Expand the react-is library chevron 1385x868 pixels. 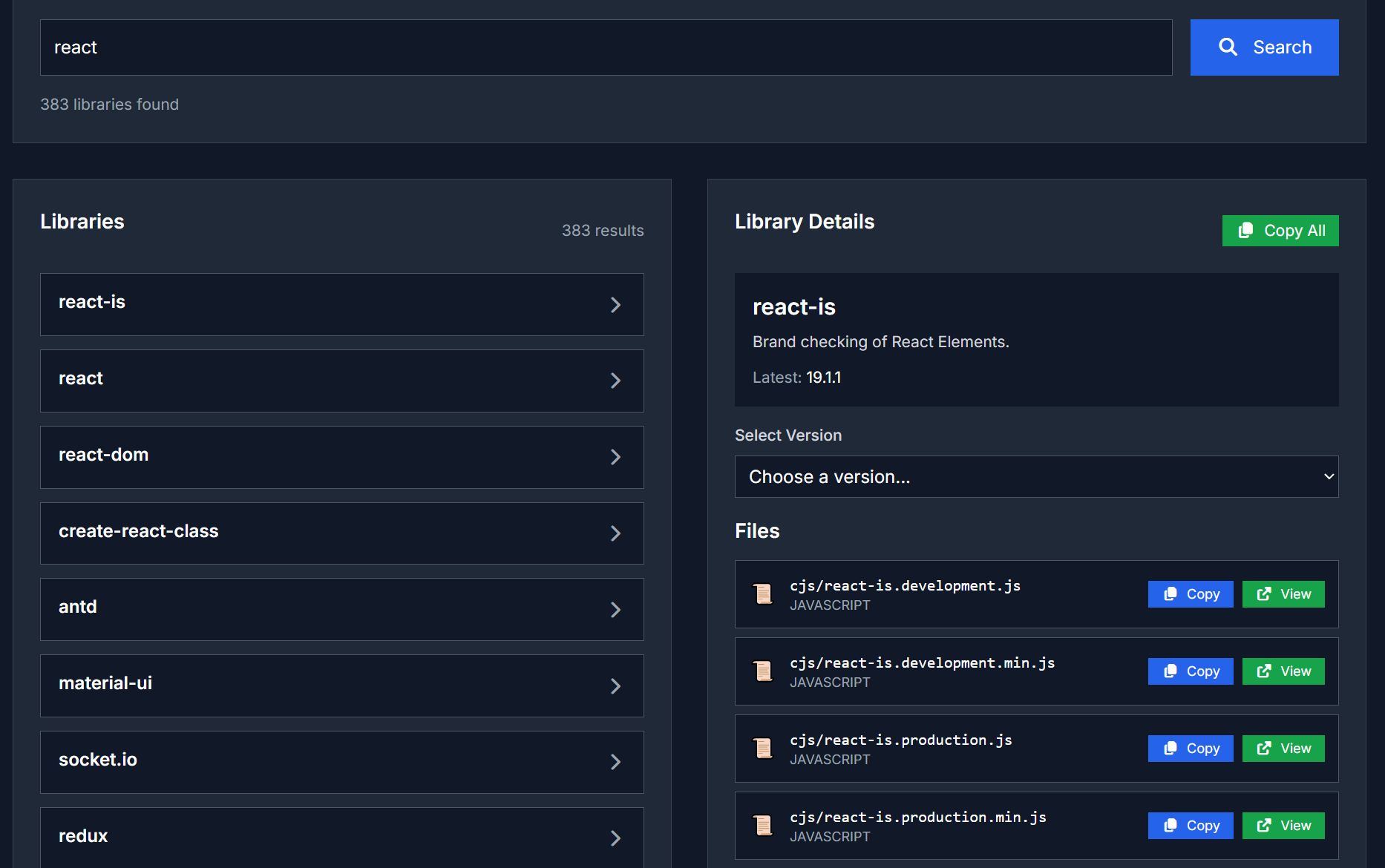pyautogui.click(x=615, y=305)
